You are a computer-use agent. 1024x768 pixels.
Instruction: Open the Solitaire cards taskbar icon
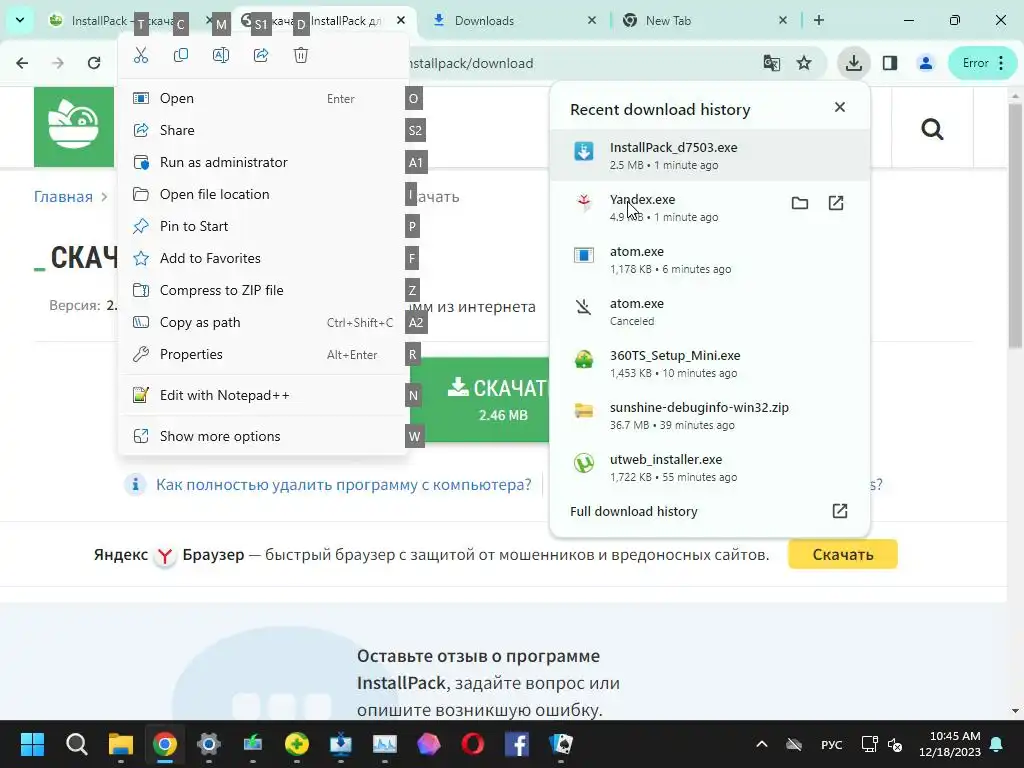coord(561,744)
